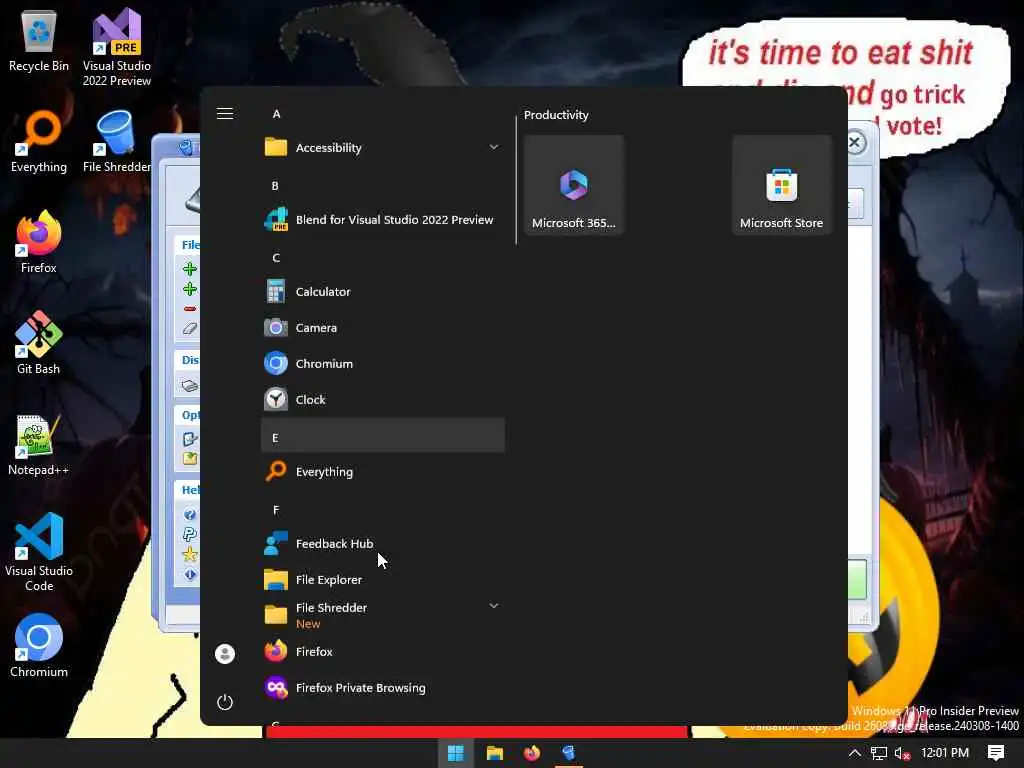The height and width of the screenshot is (768, 1024).
Task: Click the eraser icon in File Shredder
Action: (189, 328)
